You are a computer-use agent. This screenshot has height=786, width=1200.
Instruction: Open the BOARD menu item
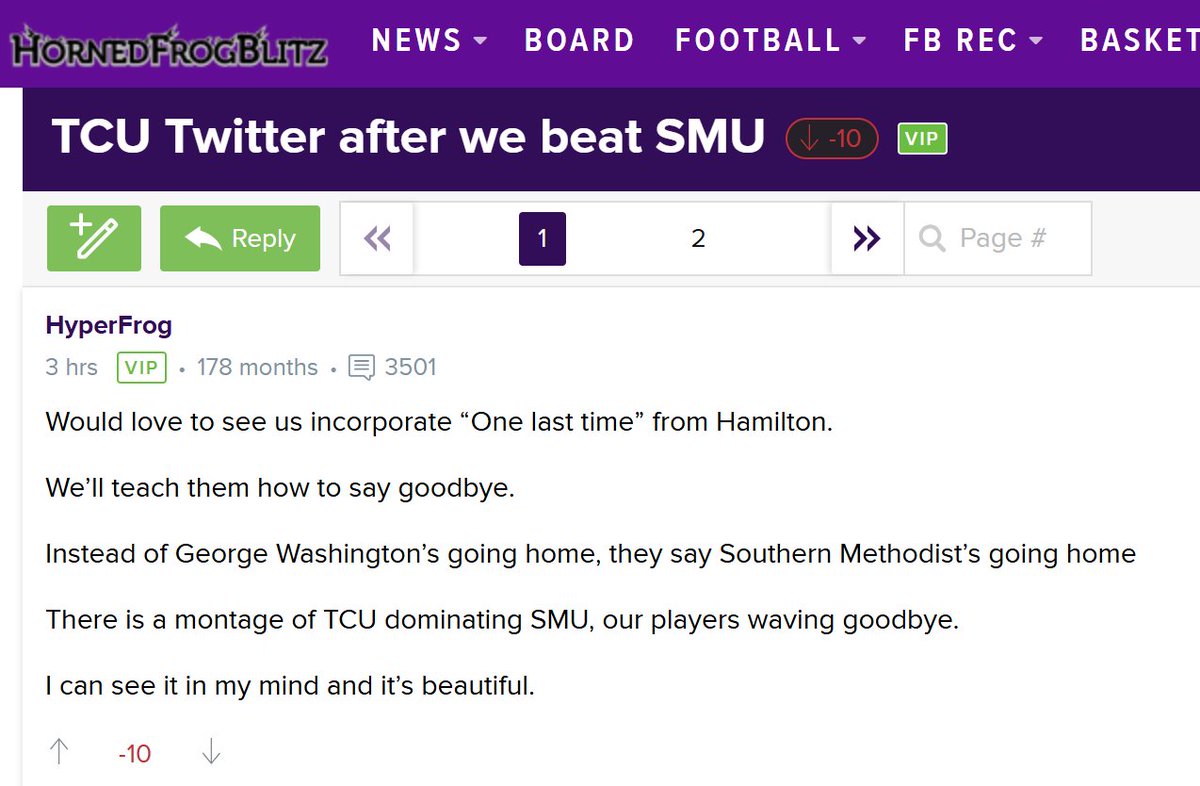(579, 40)
